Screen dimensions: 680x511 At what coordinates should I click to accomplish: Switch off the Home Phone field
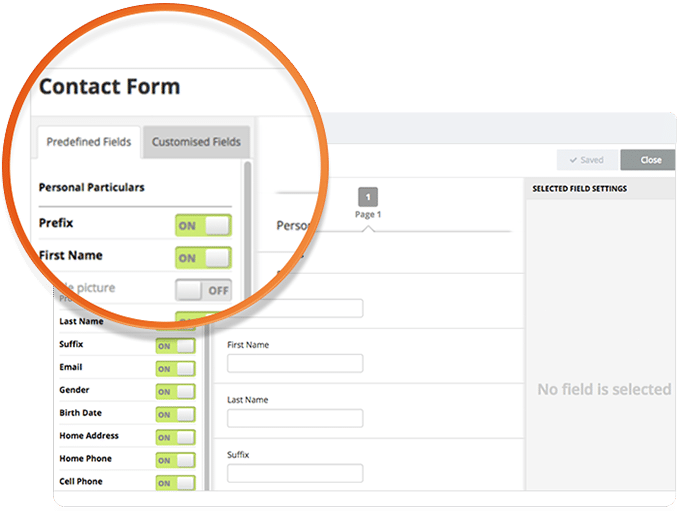[x=176, y=460]
